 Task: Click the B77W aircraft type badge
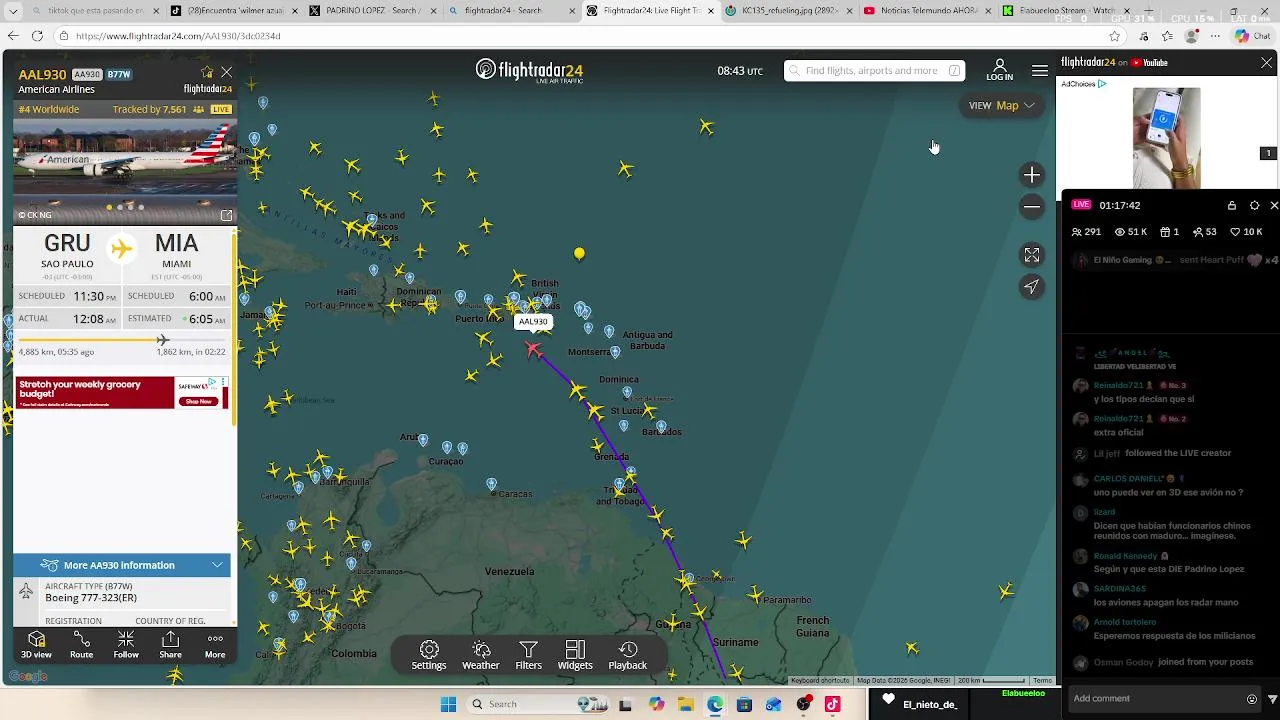119,74
